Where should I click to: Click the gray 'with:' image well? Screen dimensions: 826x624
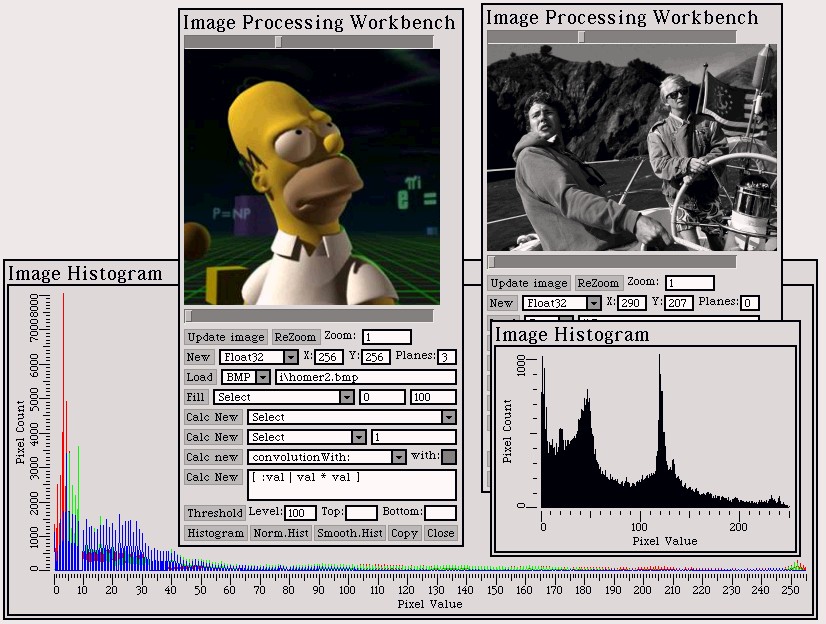(449, 457)
